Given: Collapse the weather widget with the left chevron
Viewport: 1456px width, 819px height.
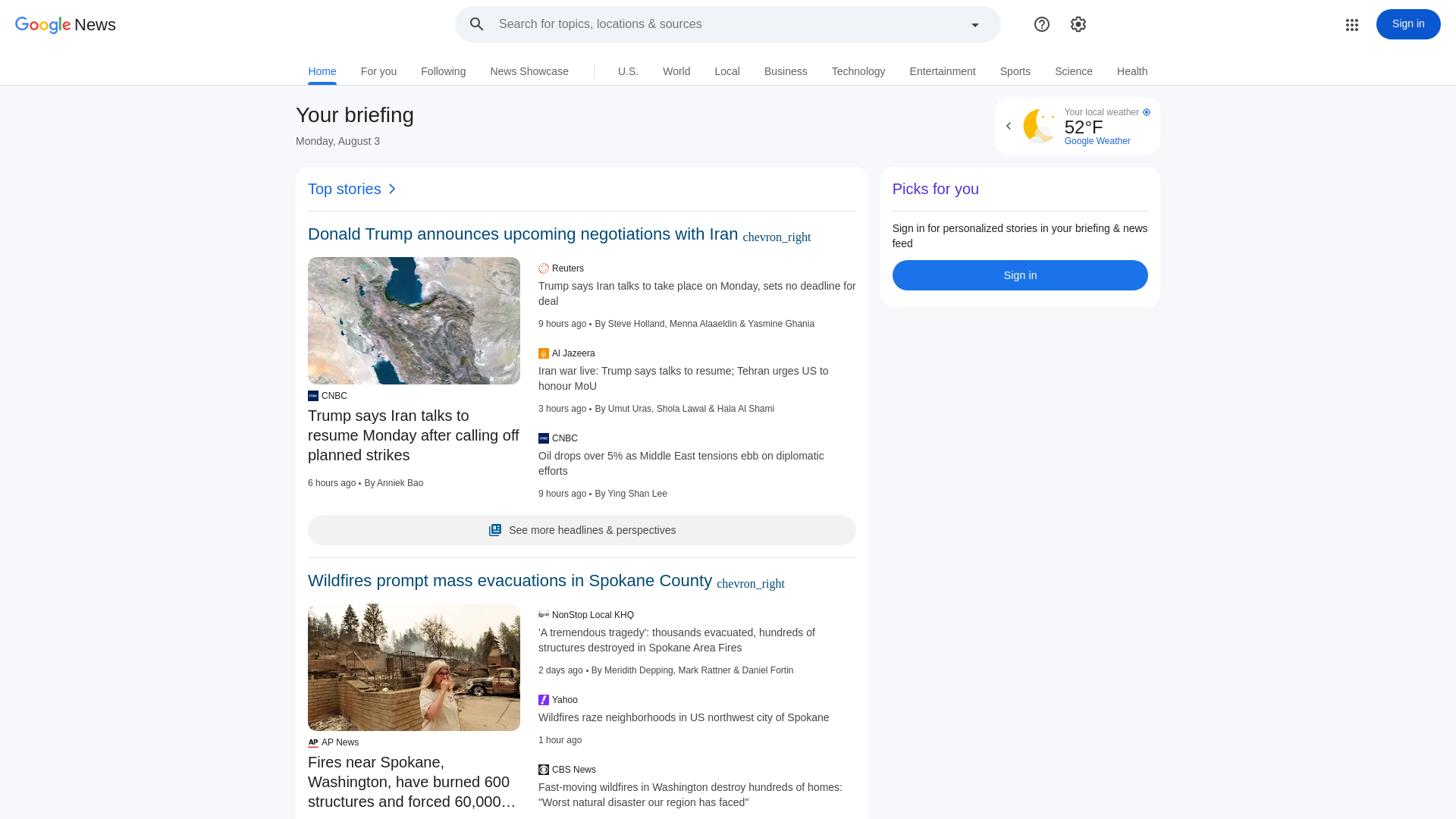Looking at the screenshot, I should (1009, 126).
